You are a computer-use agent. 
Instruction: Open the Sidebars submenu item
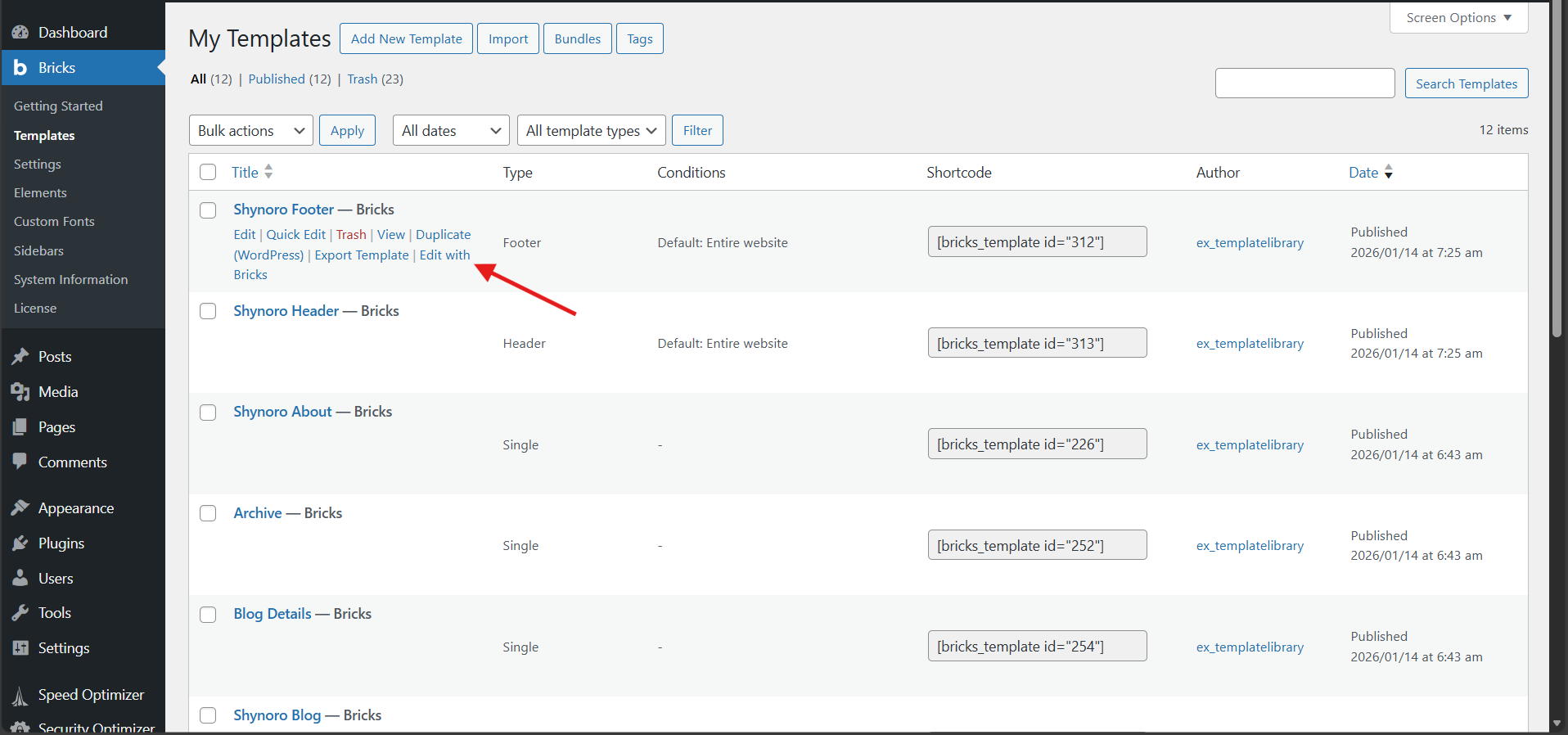[x=38, y=251]
